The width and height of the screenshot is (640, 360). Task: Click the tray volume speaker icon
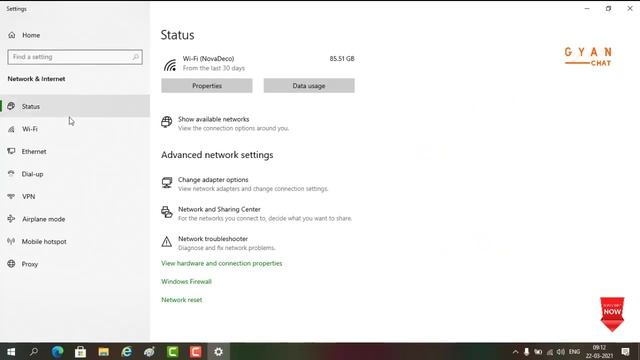pyautogui.click(x=561, y=352)
